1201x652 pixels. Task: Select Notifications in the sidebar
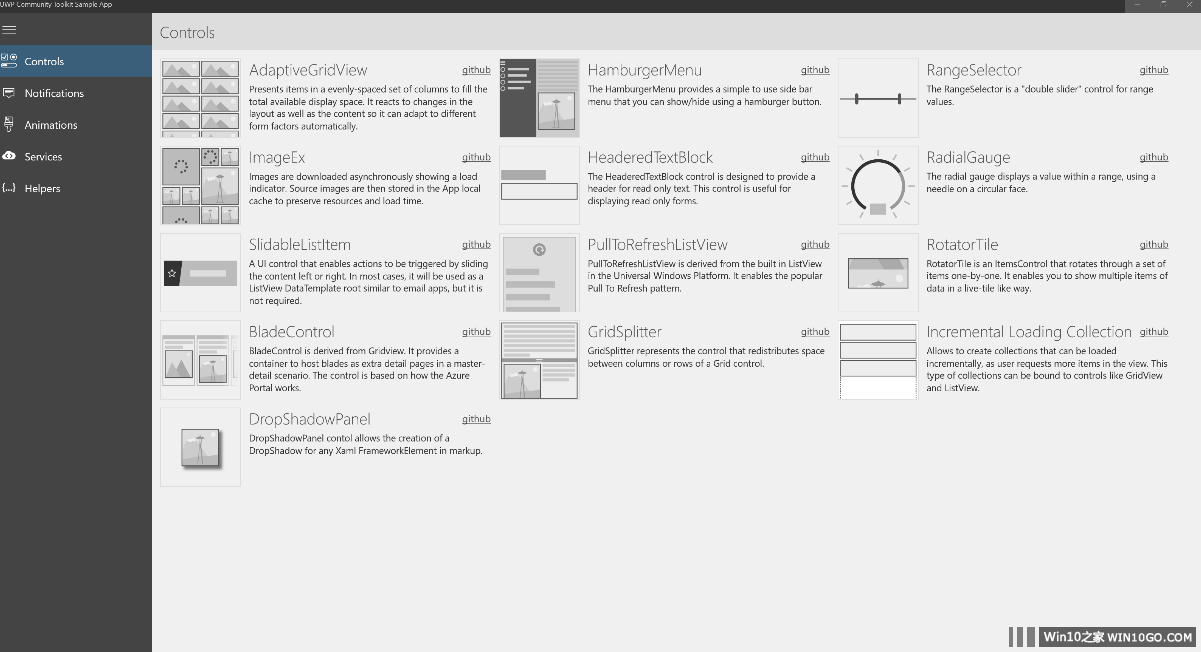(x=76, y=93)
